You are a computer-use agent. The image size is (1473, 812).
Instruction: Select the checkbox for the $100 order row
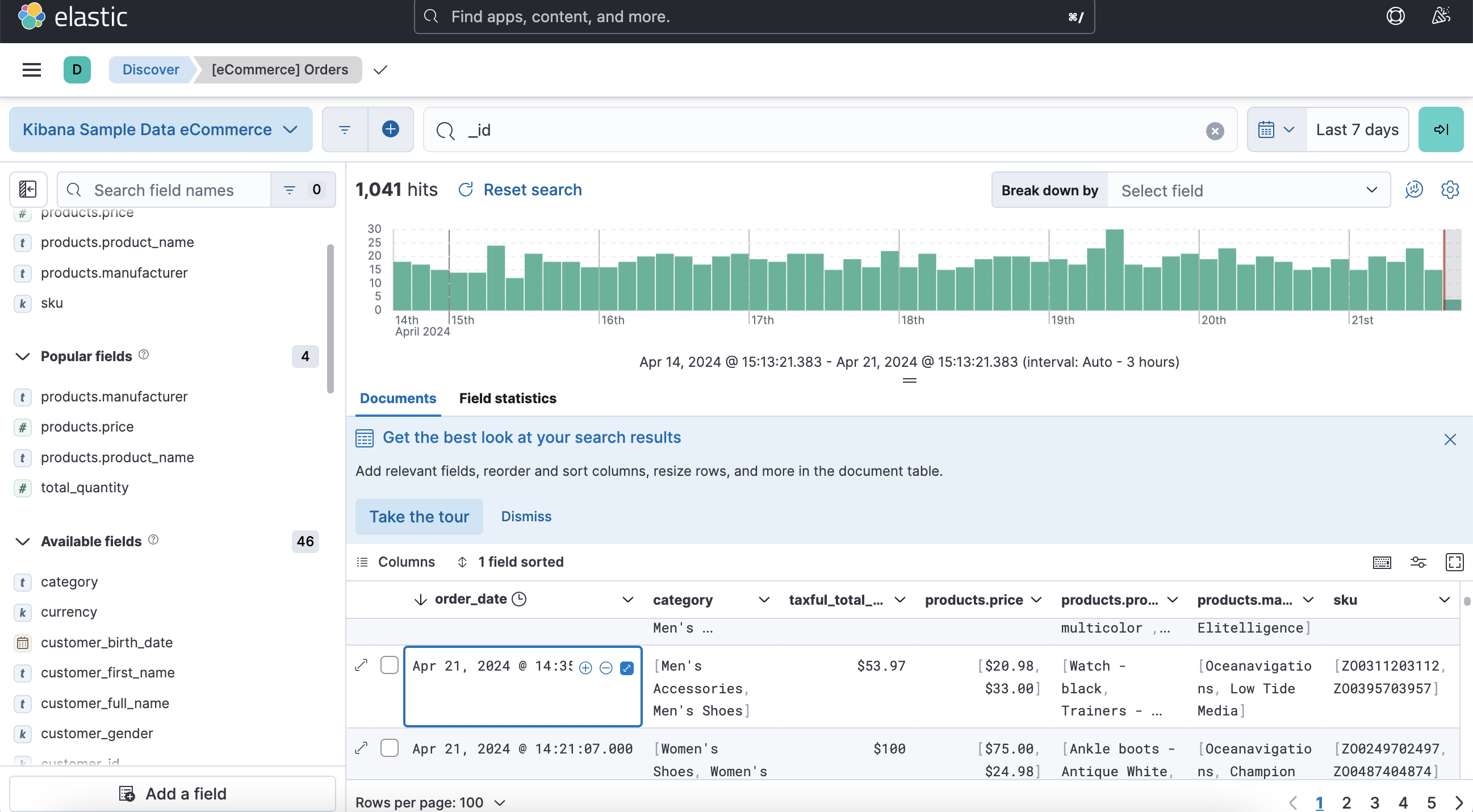pyautogui.click(x=390, y=748)
